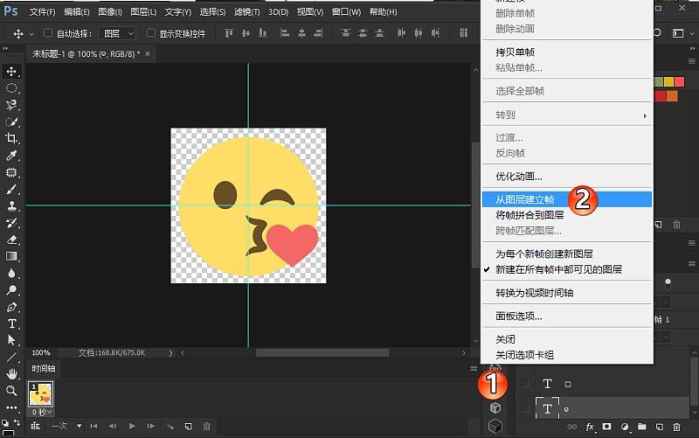The width and height of the screenshot is (699, 438).
Task: Open the 文件(F) menu
Action: click(x=42, y=12)
